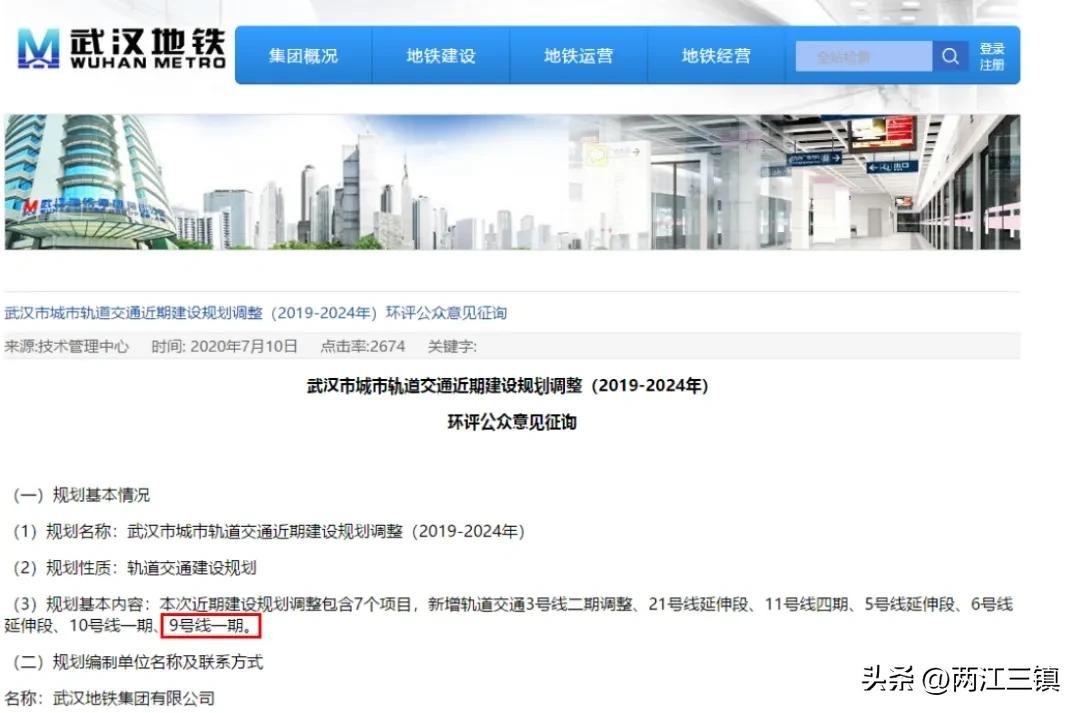Click the Wuhan Metro logo
Image resolution: width=1080 pixels, height=713 pixels.
122,49
